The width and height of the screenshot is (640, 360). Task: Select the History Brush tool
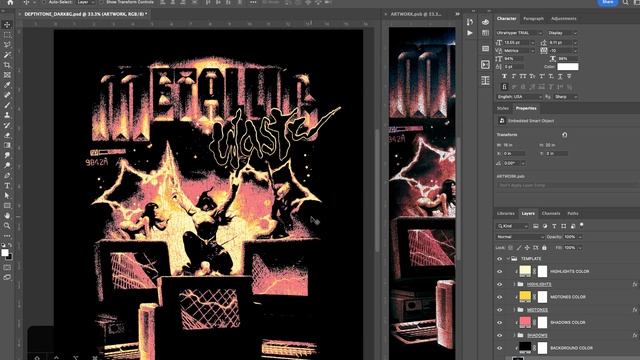[x=7, y=125]
